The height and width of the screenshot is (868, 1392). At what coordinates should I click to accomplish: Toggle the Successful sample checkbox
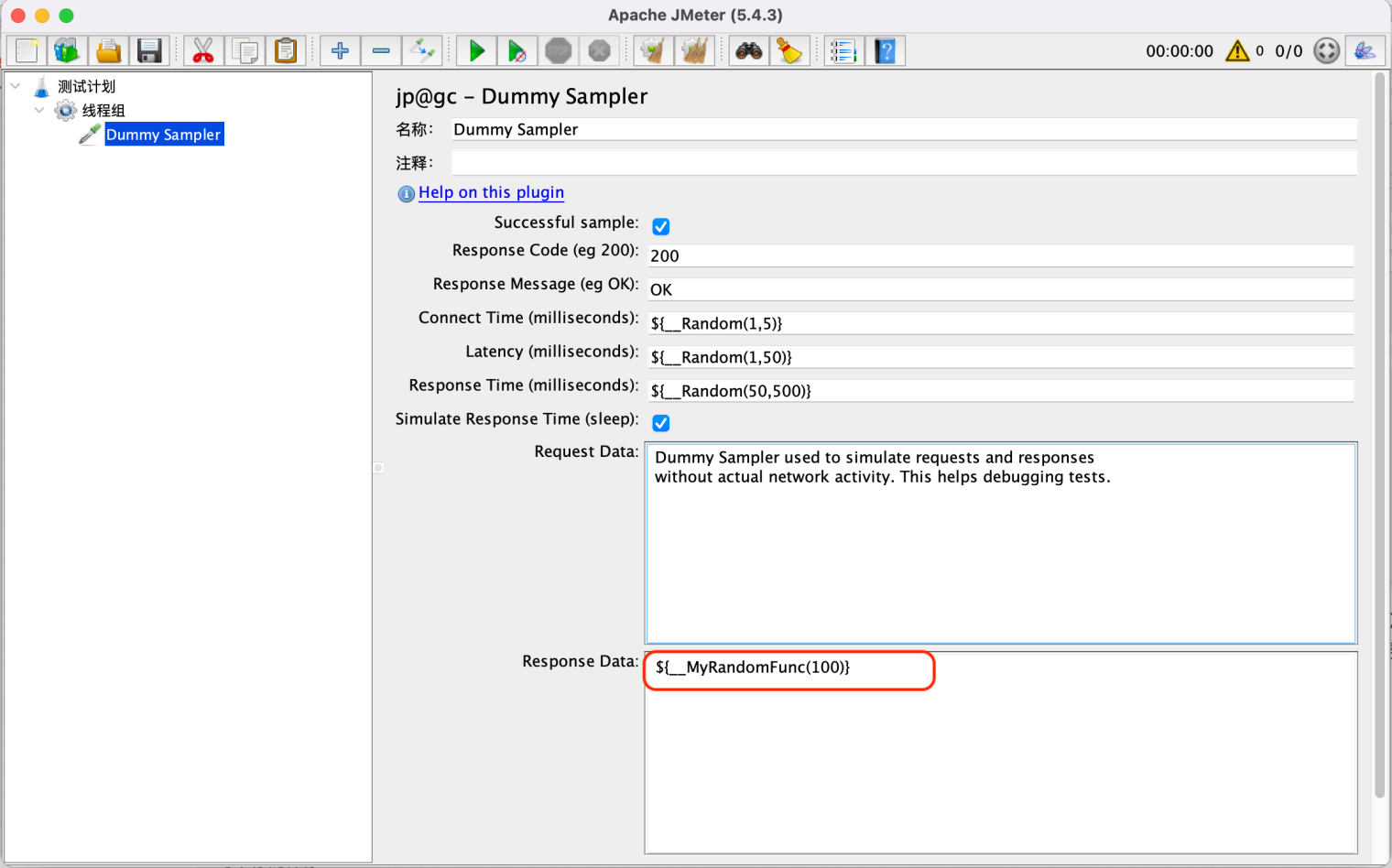(660, 226)
